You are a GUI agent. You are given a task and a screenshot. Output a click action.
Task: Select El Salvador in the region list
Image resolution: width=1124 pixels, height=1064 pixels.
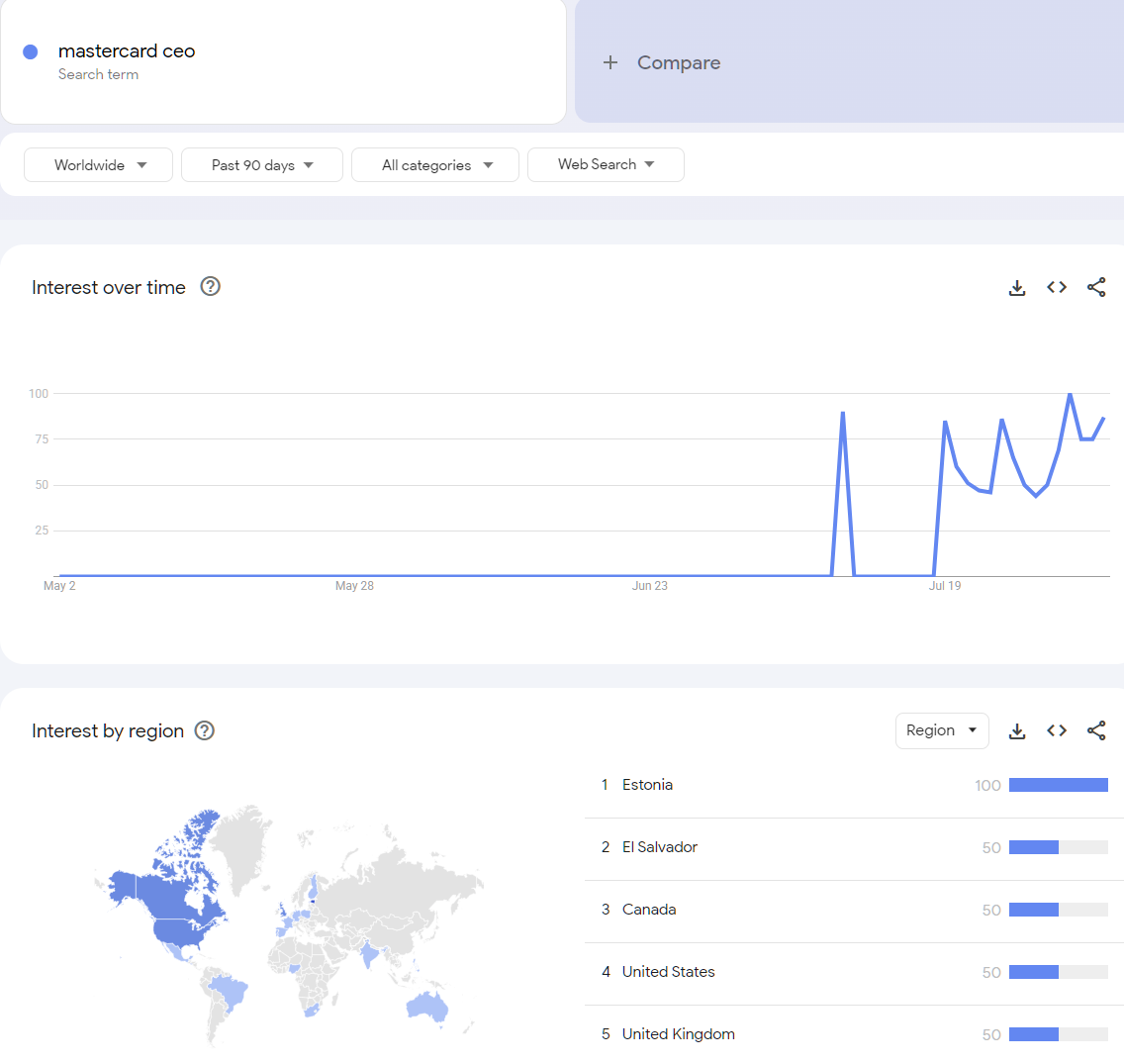[x=855, y=847]
